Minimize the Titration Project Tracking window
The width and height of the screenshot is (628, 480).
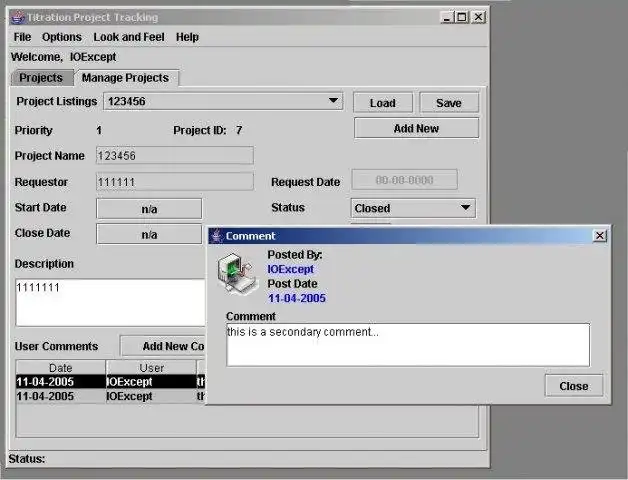447,17
